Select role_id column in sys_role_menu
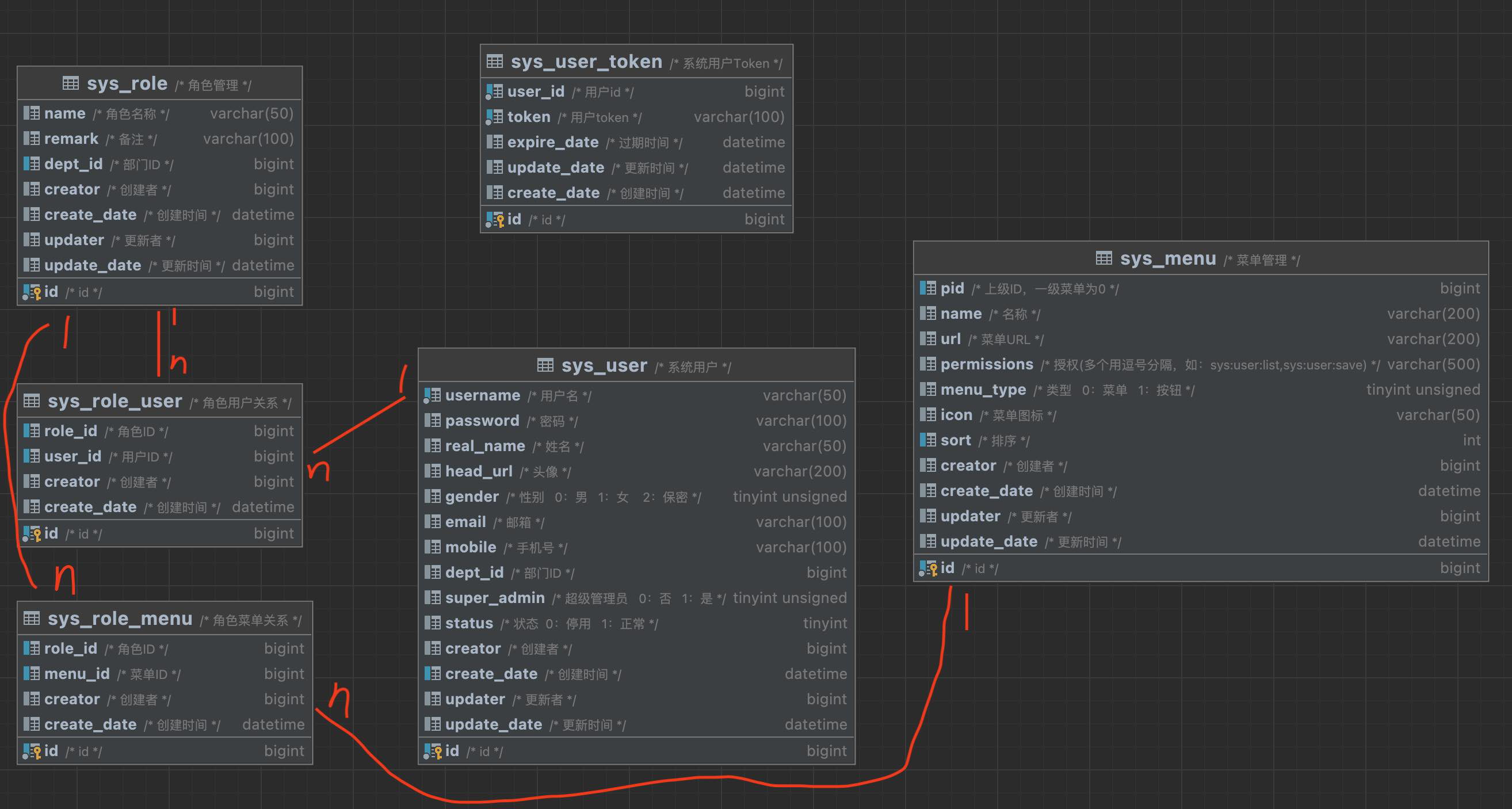Image resolution: width=1512 pixels, height=809 pixels. [165, 648]
